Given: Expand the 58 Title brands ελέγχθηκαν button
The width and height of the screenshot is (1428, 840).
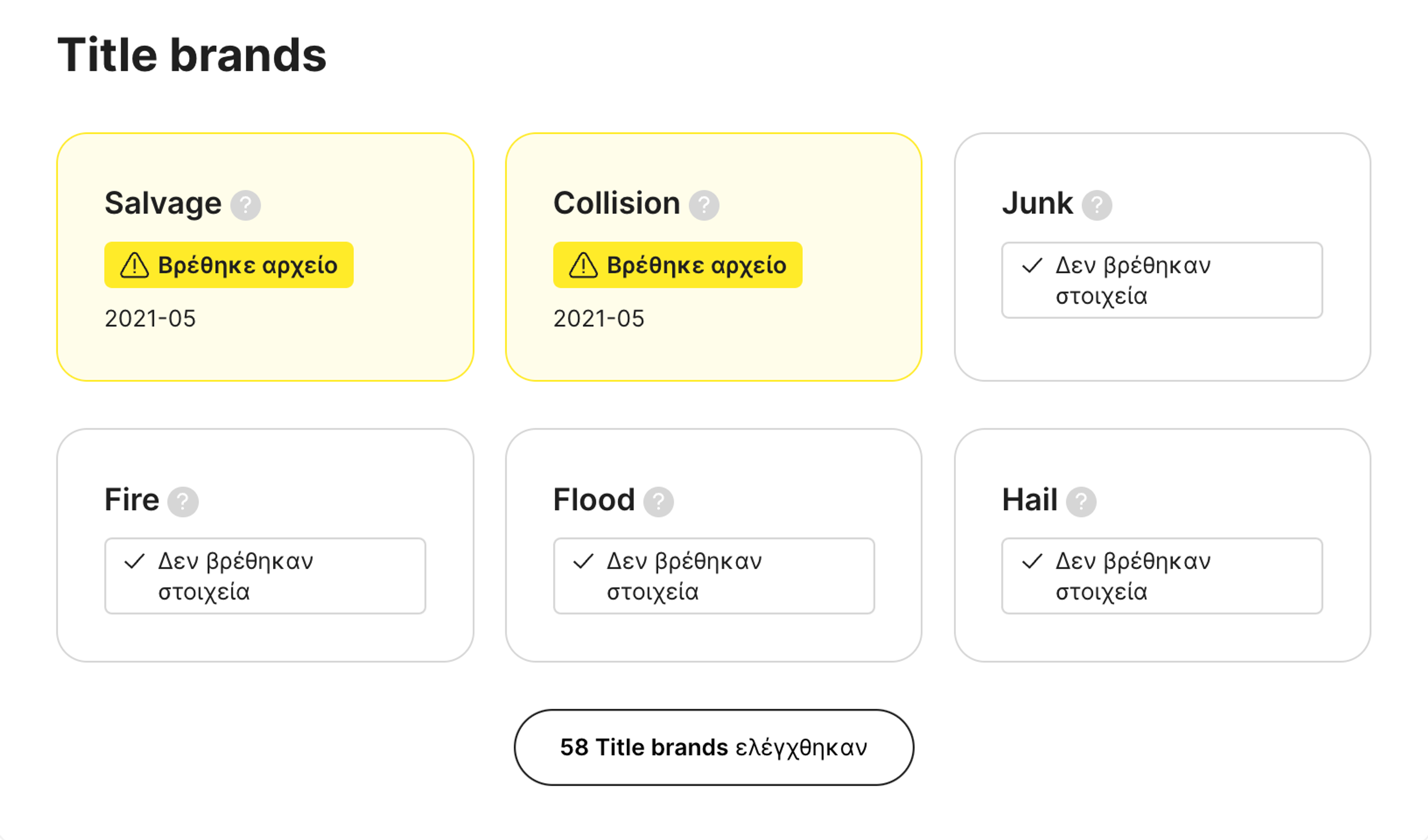Looking at the screenshot, I should pyautogui.click(x=713, y=747).
